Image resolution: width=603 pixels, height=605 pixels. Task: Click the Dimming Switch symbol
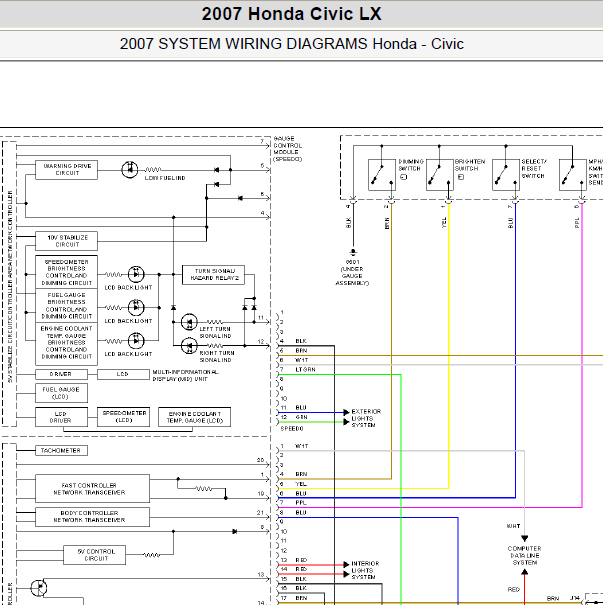pos(382,175)
